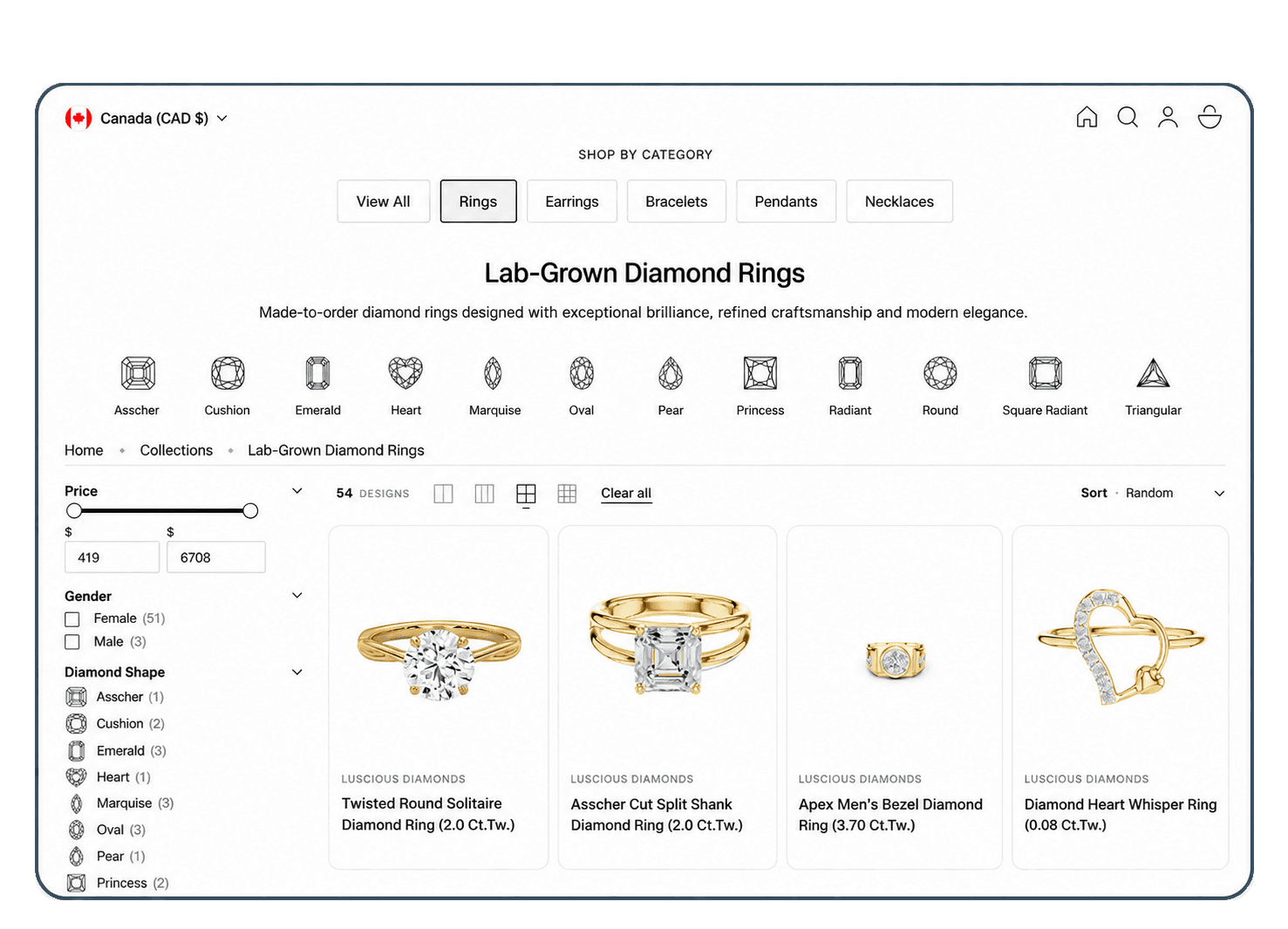Collapse the Price filter section
This screenshot has width=1288, height=929.
pyautogui.click(x=297, y=491)
